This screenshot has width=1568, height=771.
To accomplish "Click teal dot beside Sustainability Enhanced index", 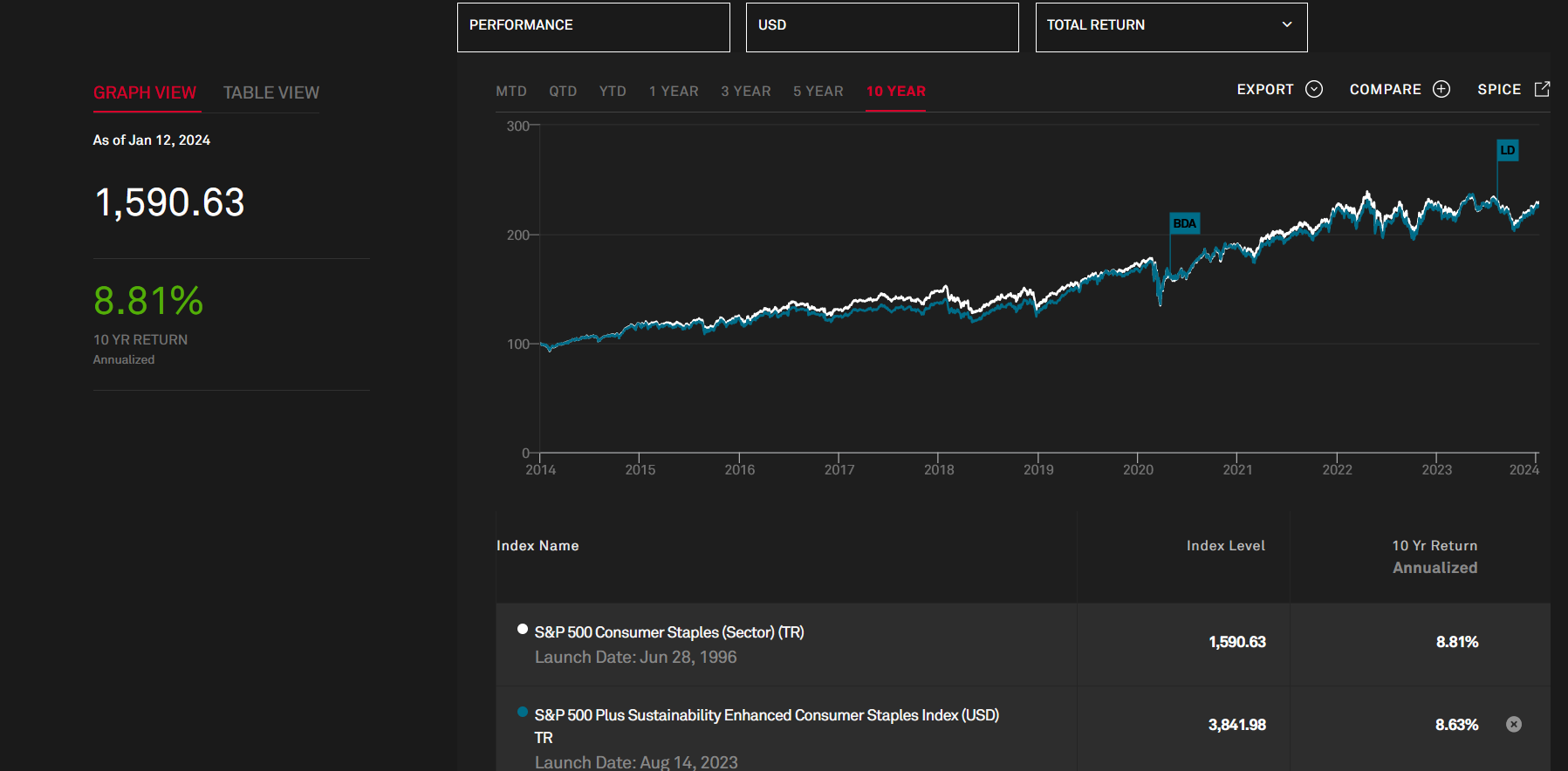I will 523,712.
